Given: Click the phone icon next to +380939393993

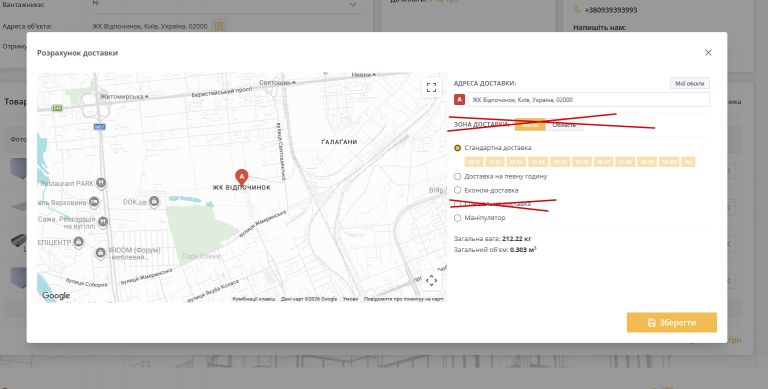Looking at the screenshot, I should [x=577, y=10].
